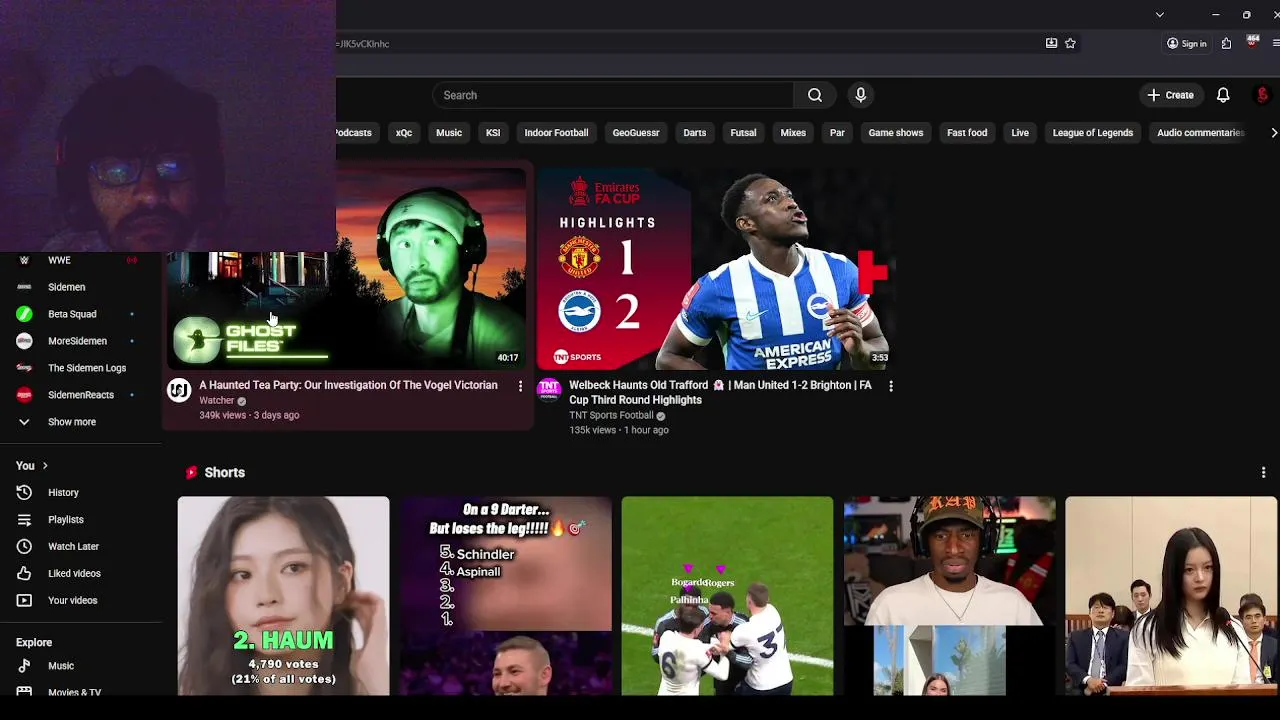Expand the You section chevron
This screenshot has width=1280, height=720.
coord(45,466)
